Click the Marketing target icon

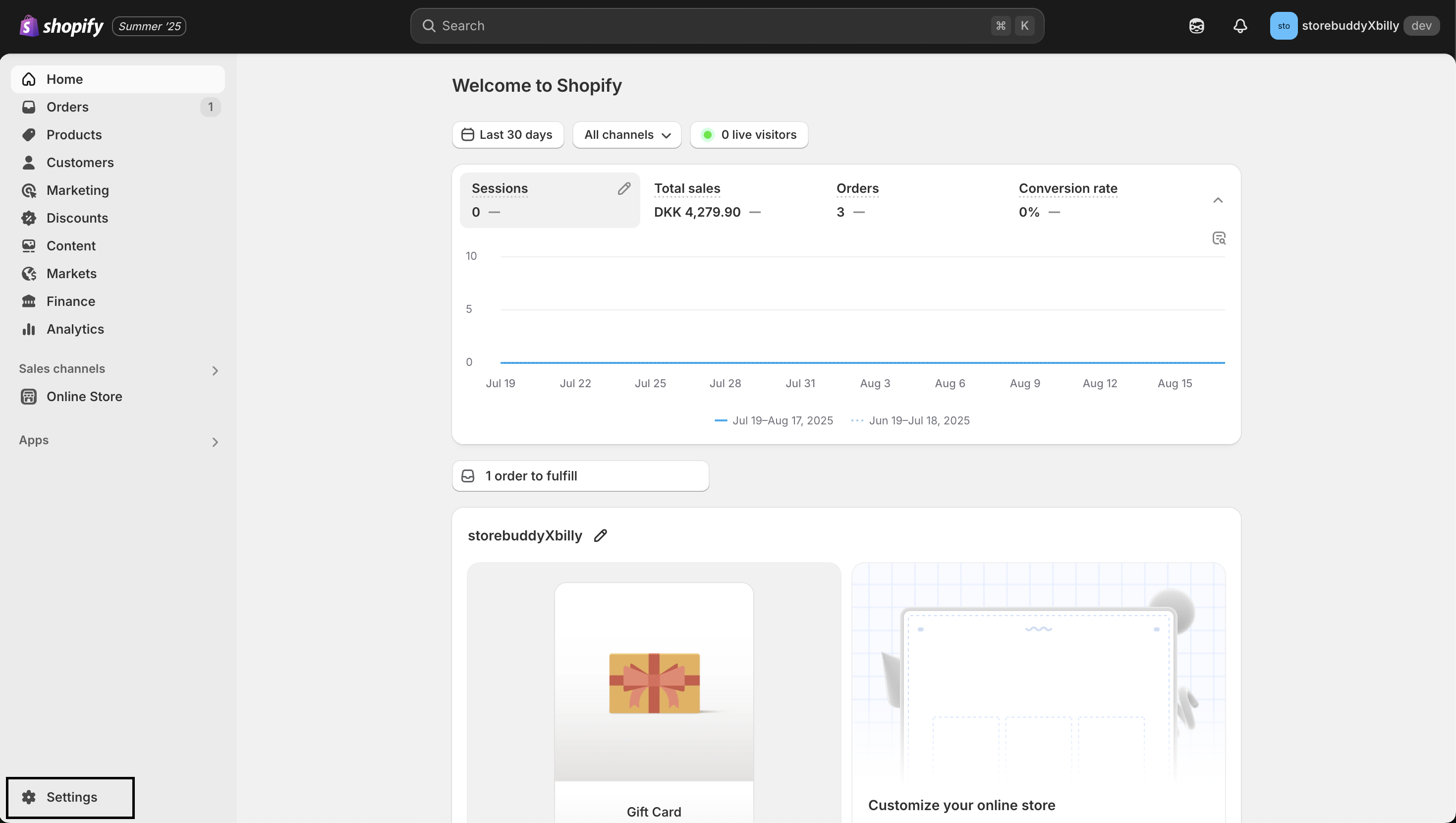(x=29, y=190)
